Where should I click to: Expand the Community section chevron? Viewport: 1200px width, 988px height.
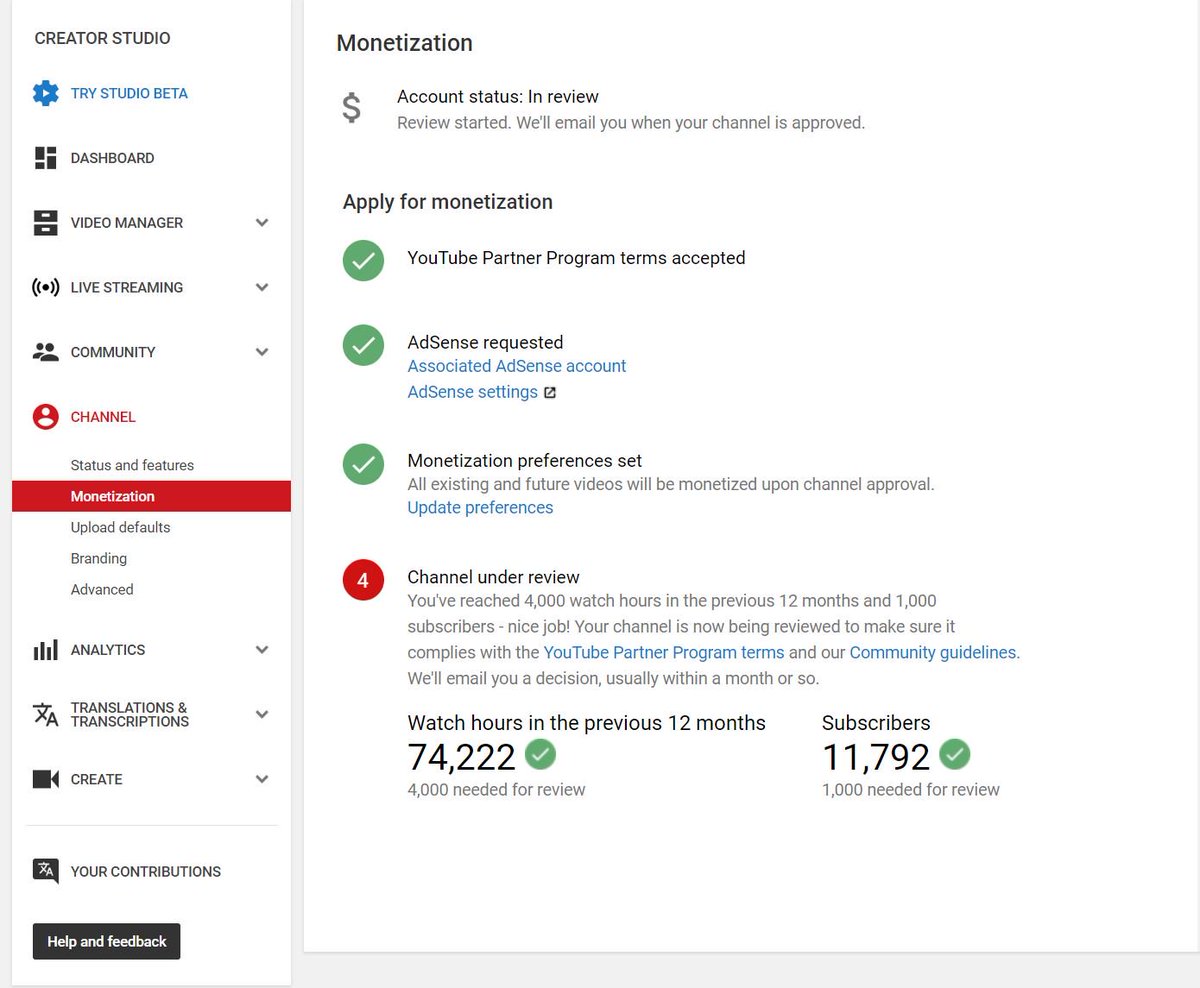point(262,352)
